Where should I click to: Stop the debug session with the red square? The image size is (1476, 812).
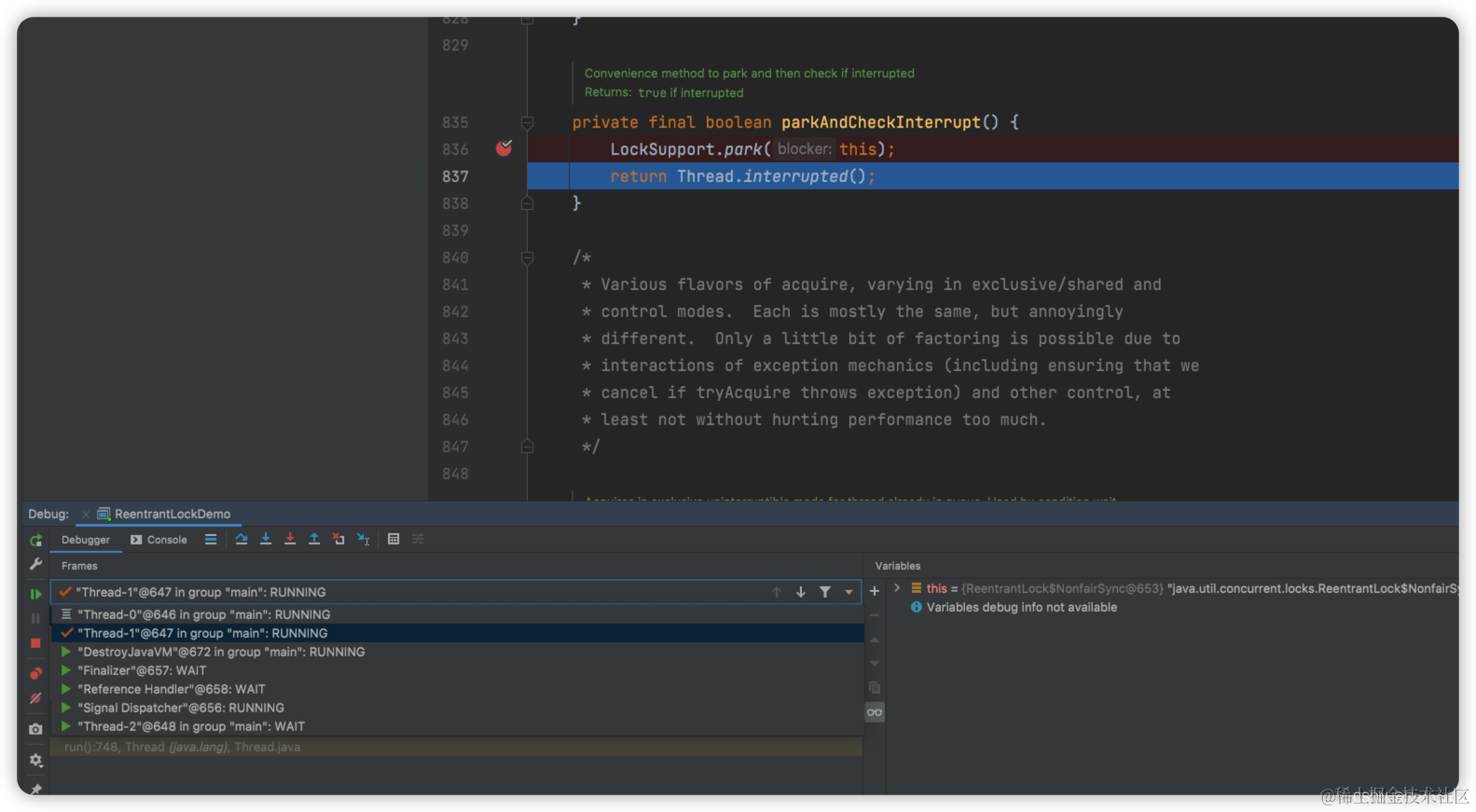pyautogui.click(x=35, y=643)
